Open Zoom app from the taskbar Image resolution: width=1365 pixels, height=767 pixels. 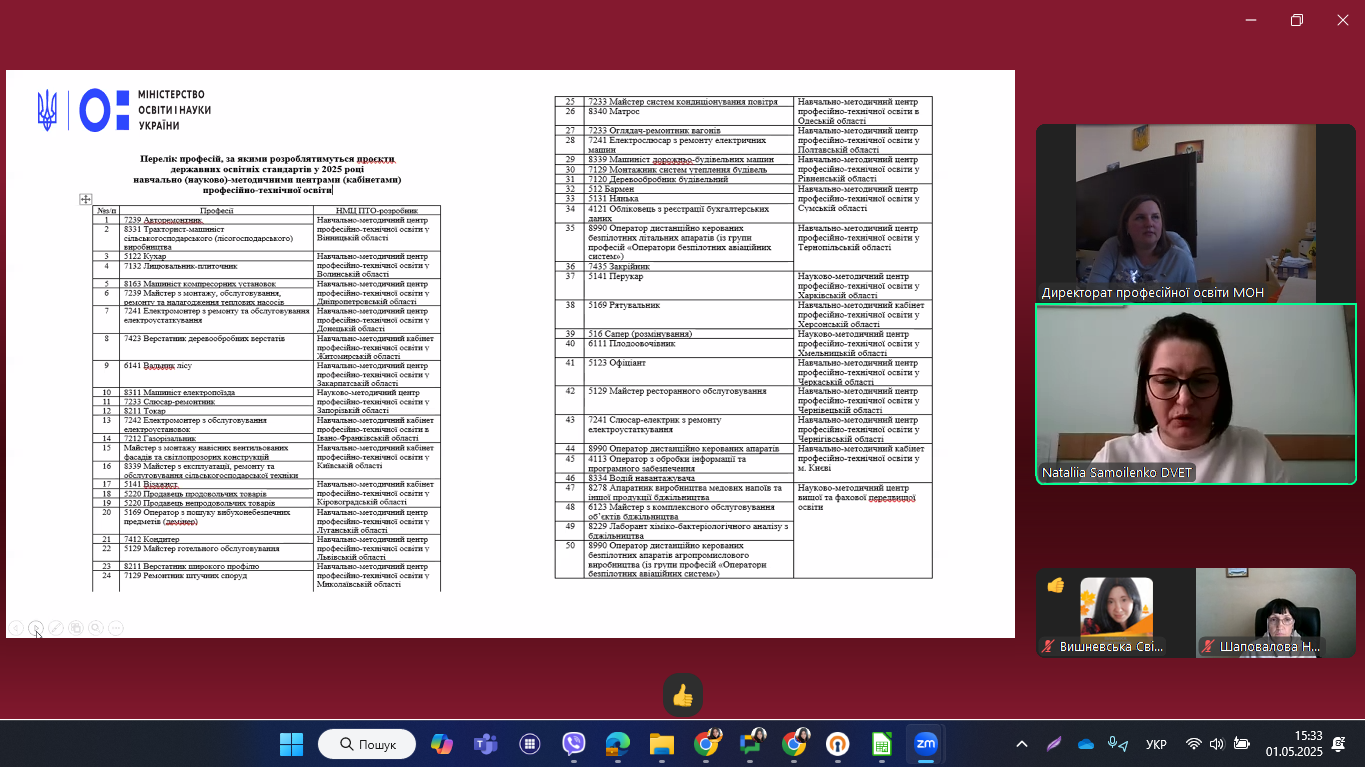click(x=925, y=744)
